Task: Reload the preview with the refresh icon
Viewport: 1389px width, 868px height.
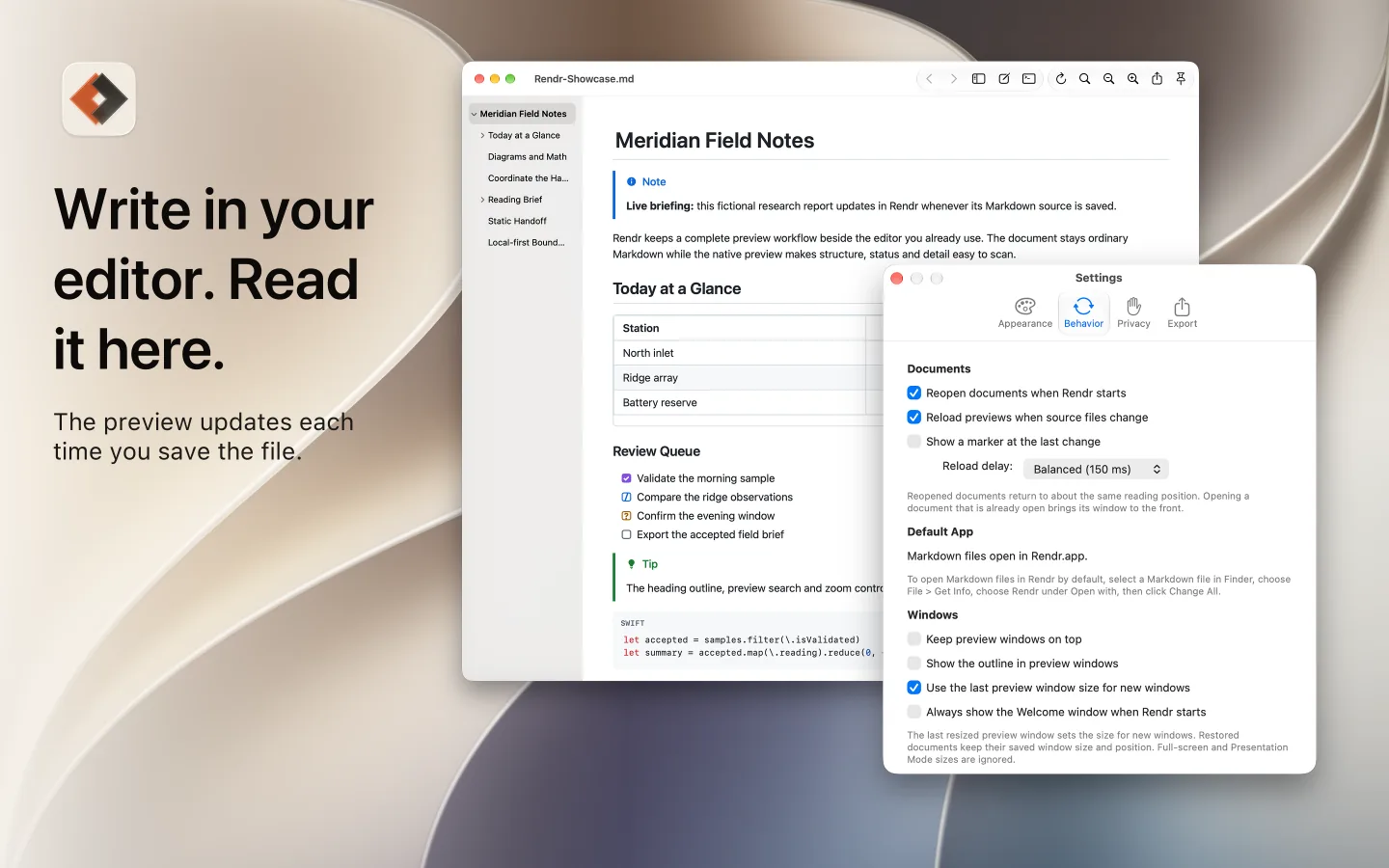Action: click(1060, 79)
